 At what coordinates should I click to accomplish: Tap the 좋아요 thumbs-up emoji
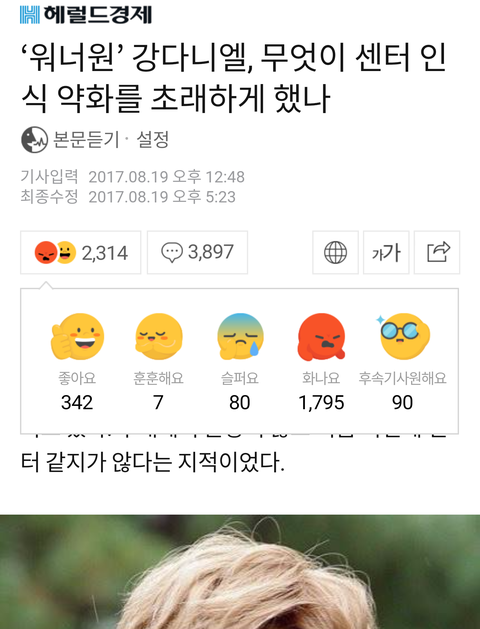(x=77, y=336)
